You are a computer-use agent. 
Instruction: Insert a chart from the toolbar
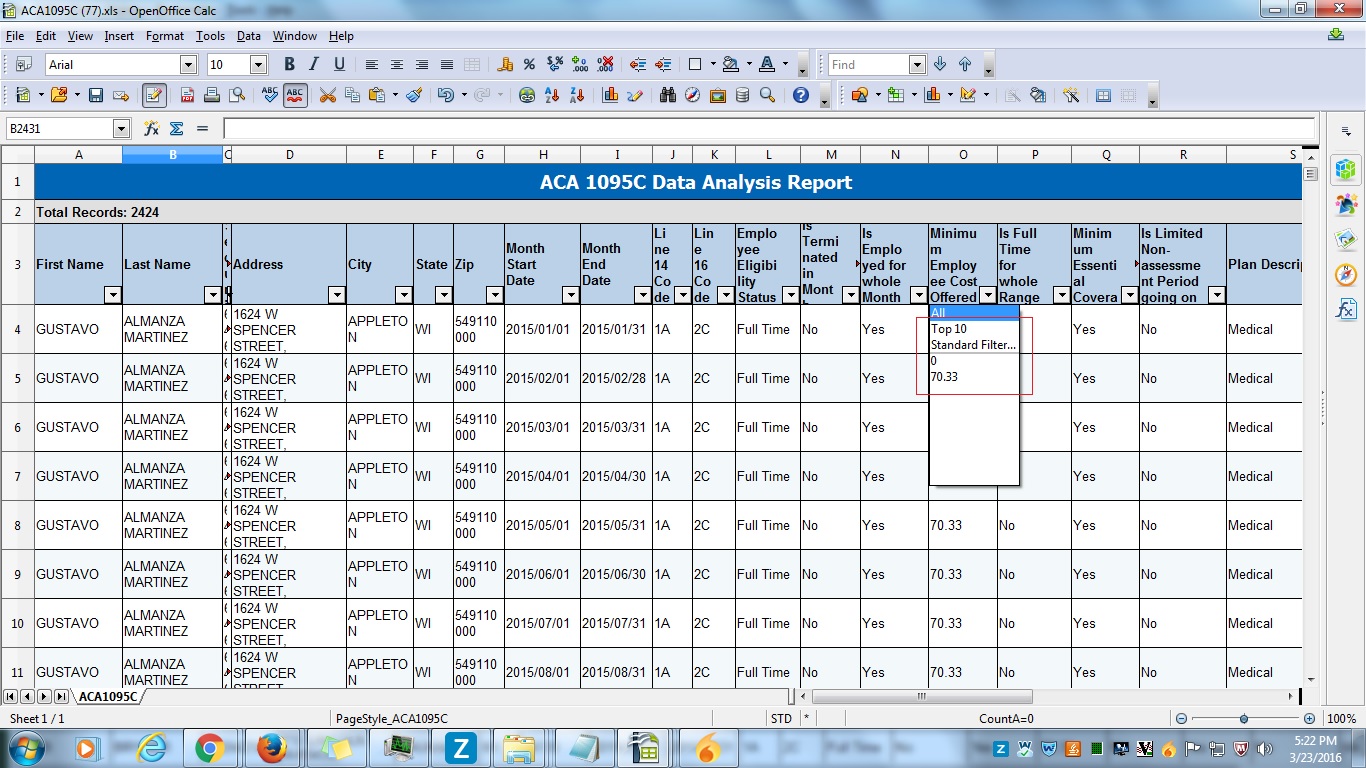(x=610, y=95)
